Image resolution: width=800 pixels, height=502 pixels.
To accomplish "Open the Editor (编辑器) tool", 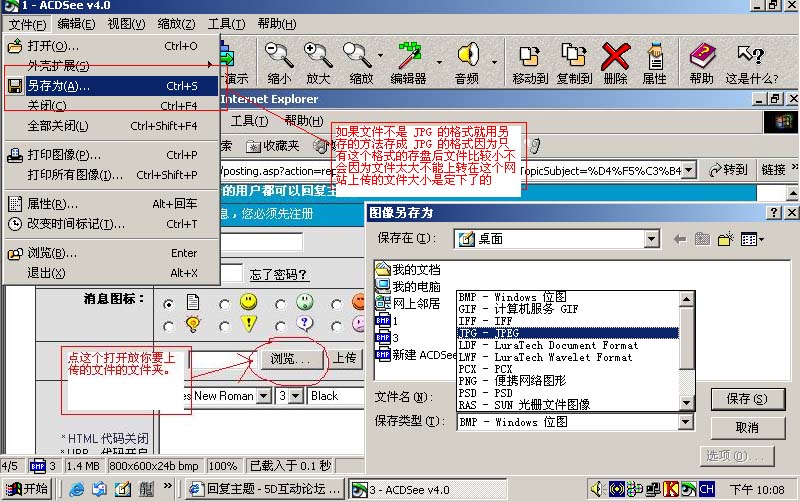I will click(409, 55).
